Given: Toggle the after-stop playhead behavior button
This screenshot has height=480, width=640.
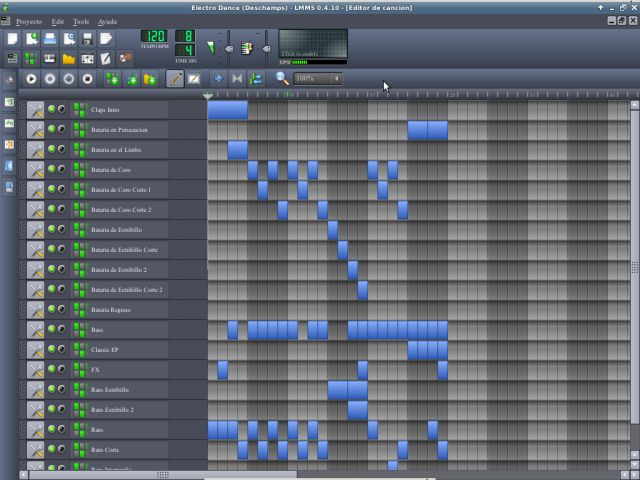Looking at the screenshot, I should [256, 79].
